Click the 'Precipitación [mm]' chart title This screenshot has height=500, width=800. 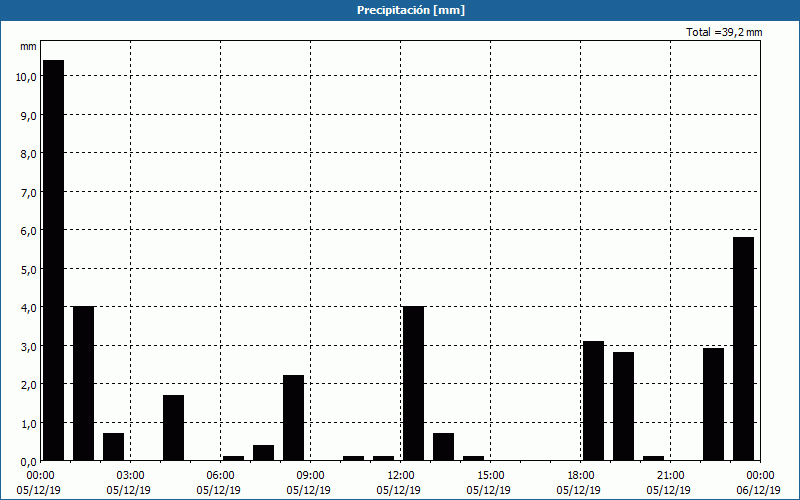click(x=411, y=10)
